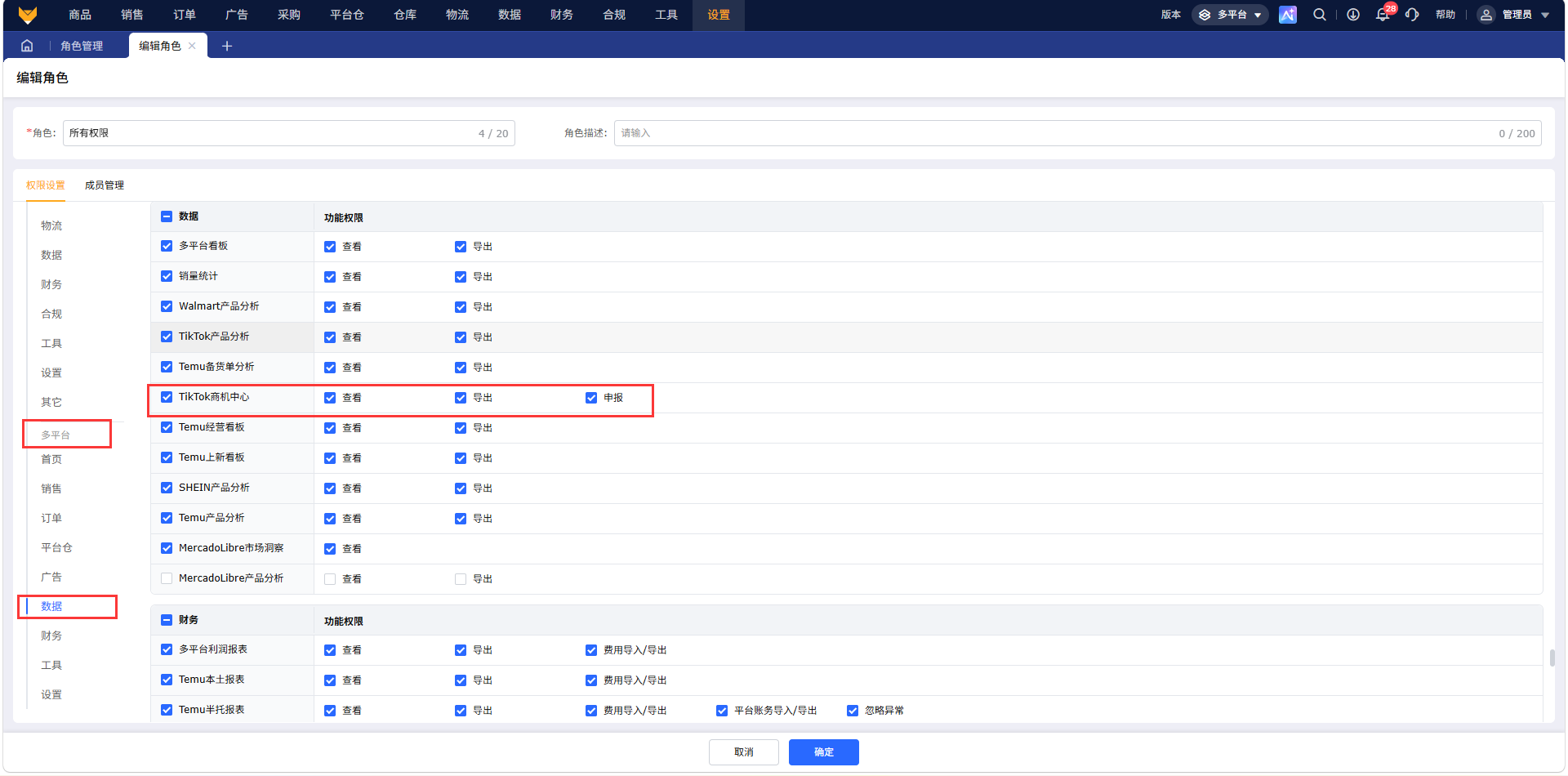Toggle the 财务 group header checkbox
The height and width of the screenshot is (776, 1568).
[167, 620]
